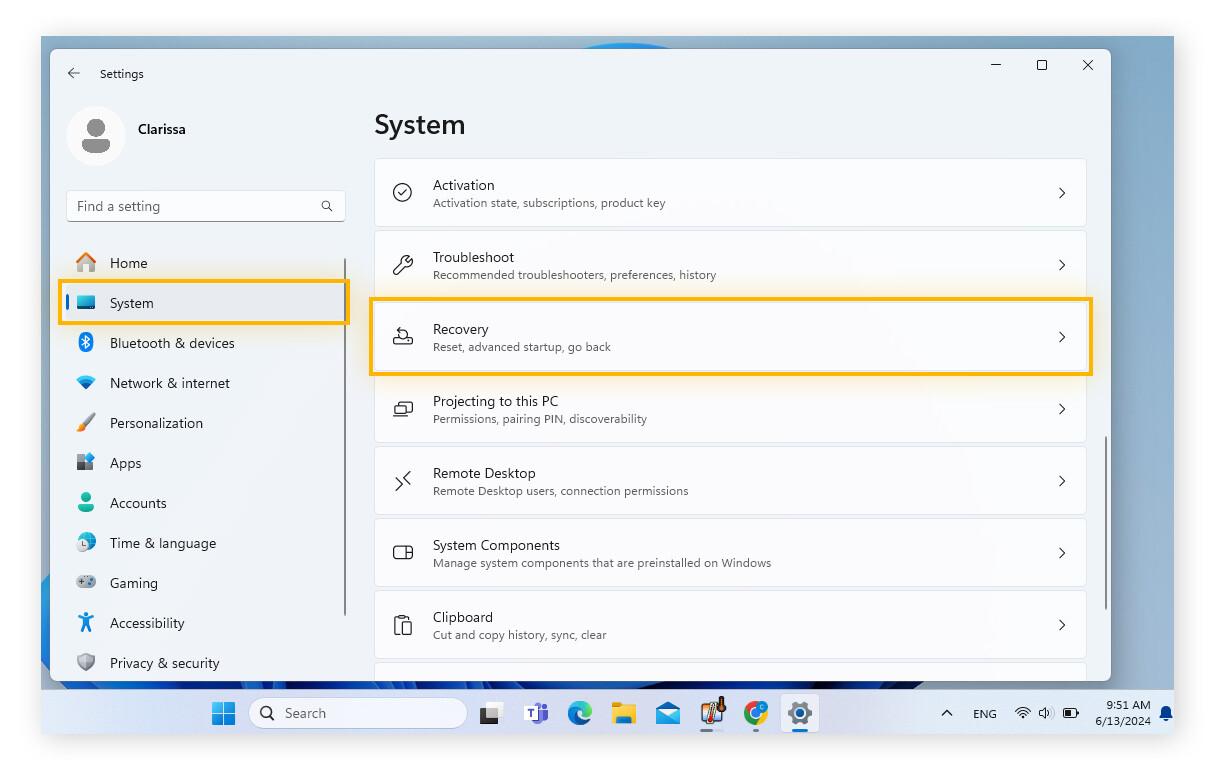Open Microsoft Teams from the taskbar

537,713
